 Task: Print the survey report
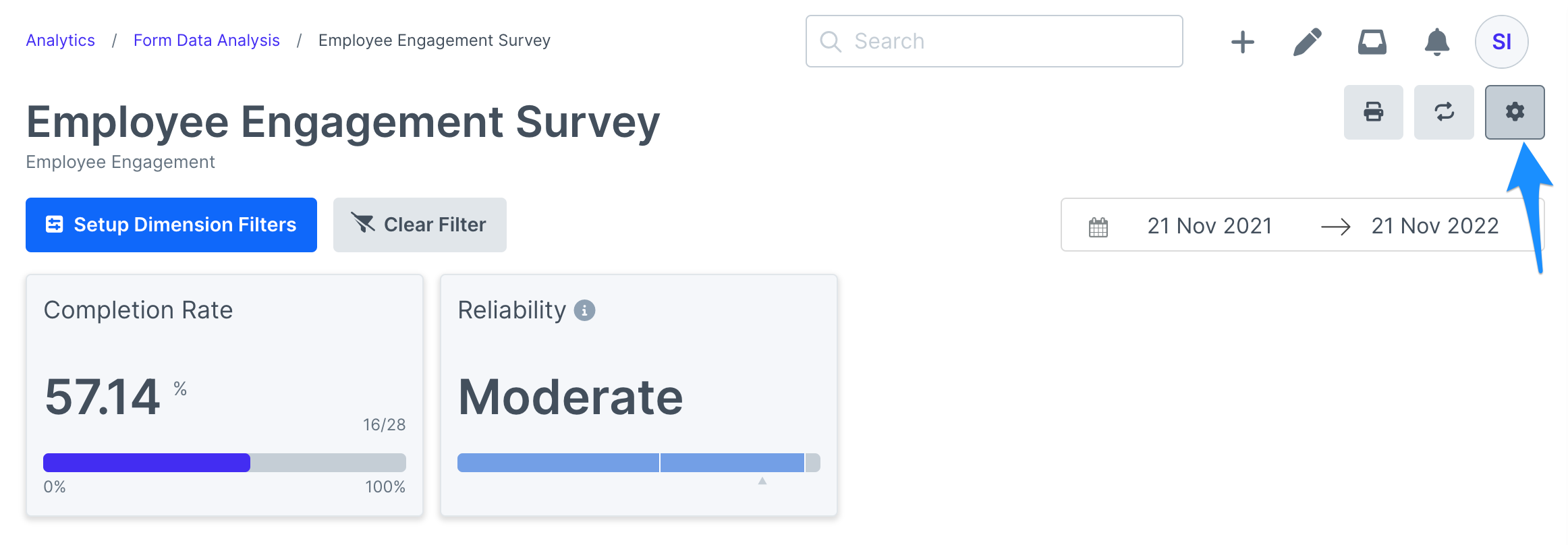[x=1373, y=112]
